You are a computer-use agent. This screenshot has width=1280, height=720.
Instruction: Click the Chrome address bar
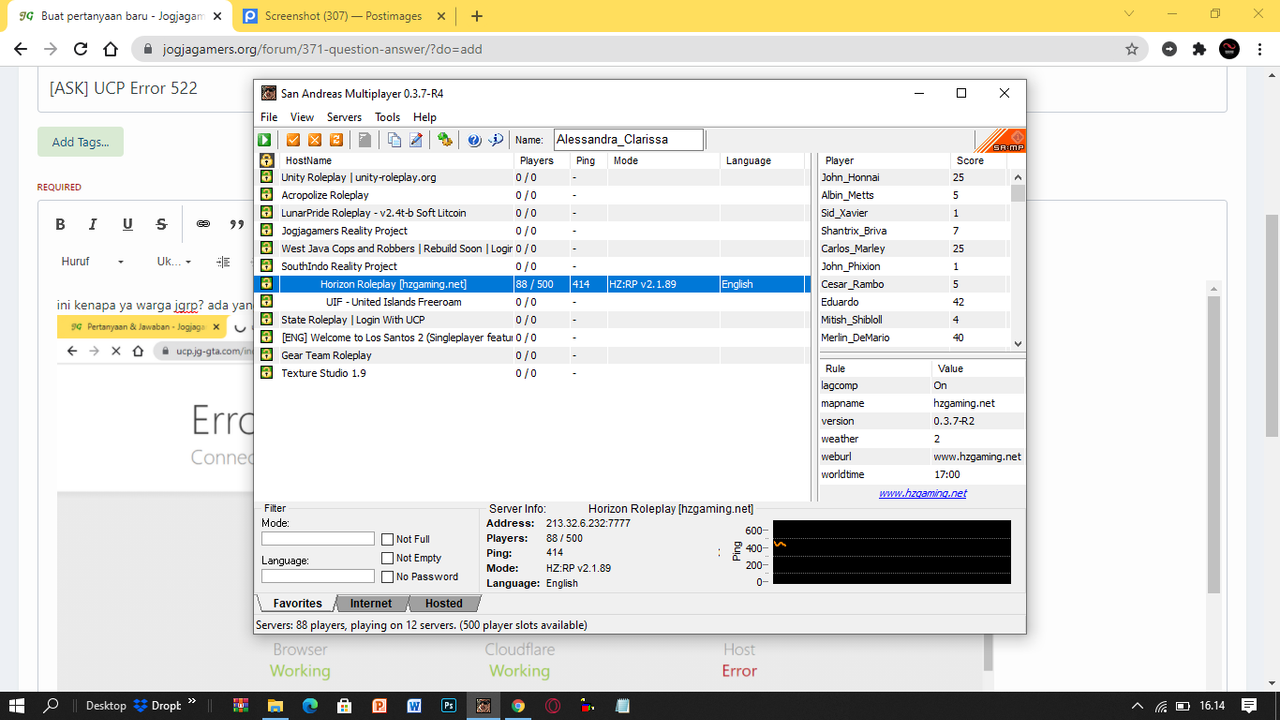638,48
